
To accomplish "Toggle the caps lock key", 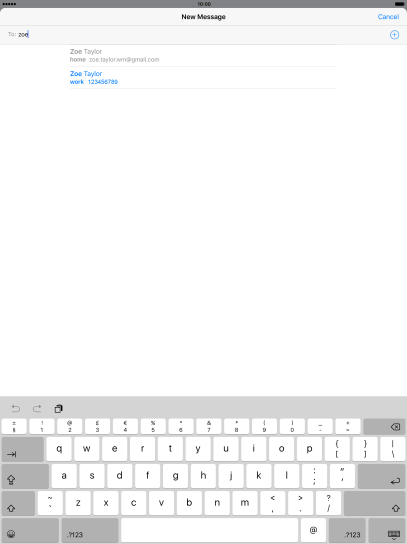I will (x=25, y=476).
